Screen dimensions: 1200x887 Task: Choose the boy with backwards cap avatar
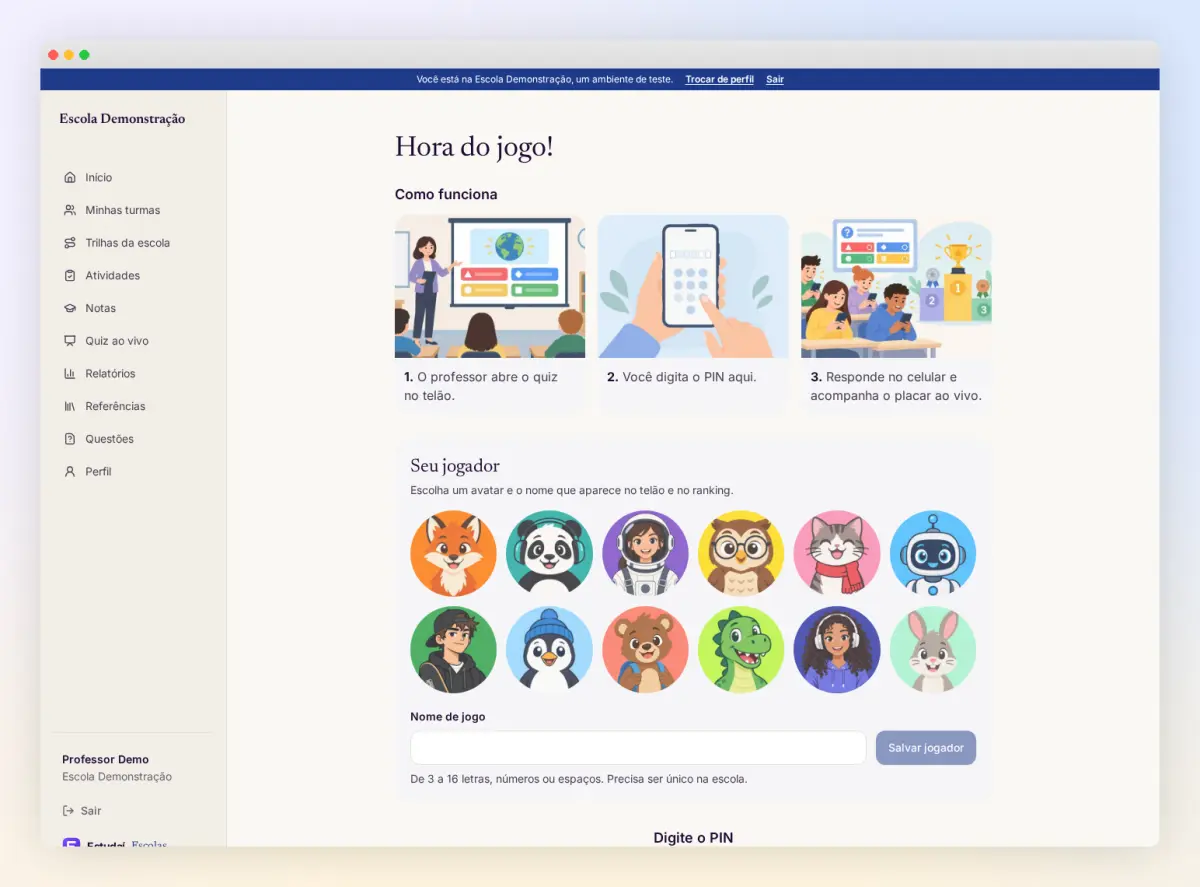453,650
